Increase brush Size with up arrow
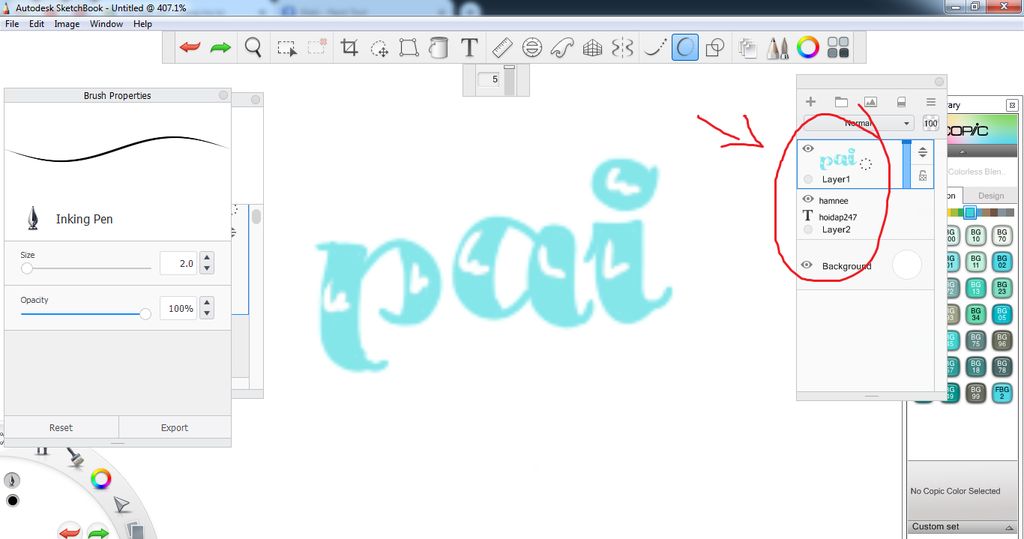The image size is (1024, 539). point(207,257)
